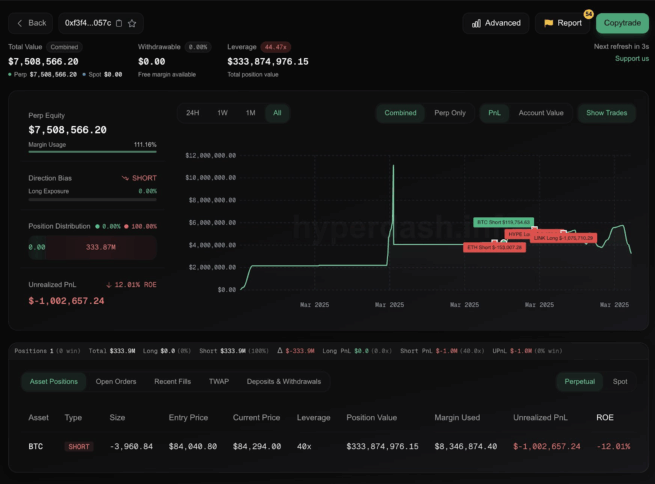655x484 pixels.
Task: Open Advanced view with chart icon
Action: pyautogui.click(x=496, y=23)
